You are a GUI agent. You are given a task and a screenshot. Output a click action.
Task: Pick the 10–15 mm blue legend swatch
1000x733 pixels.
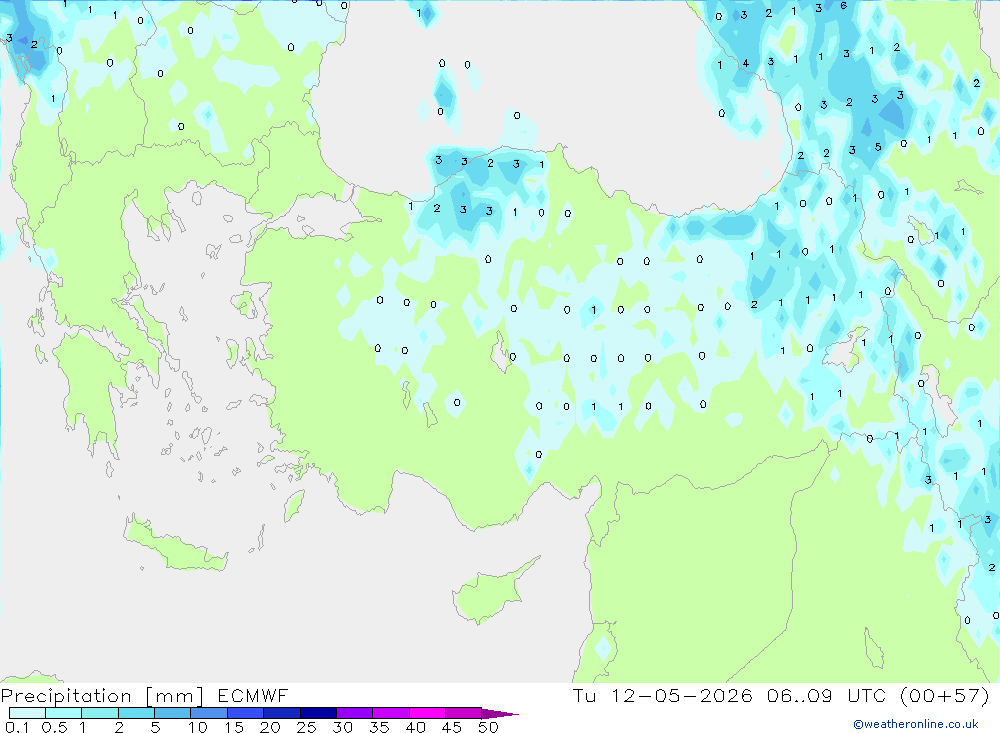tap(209, 713)
